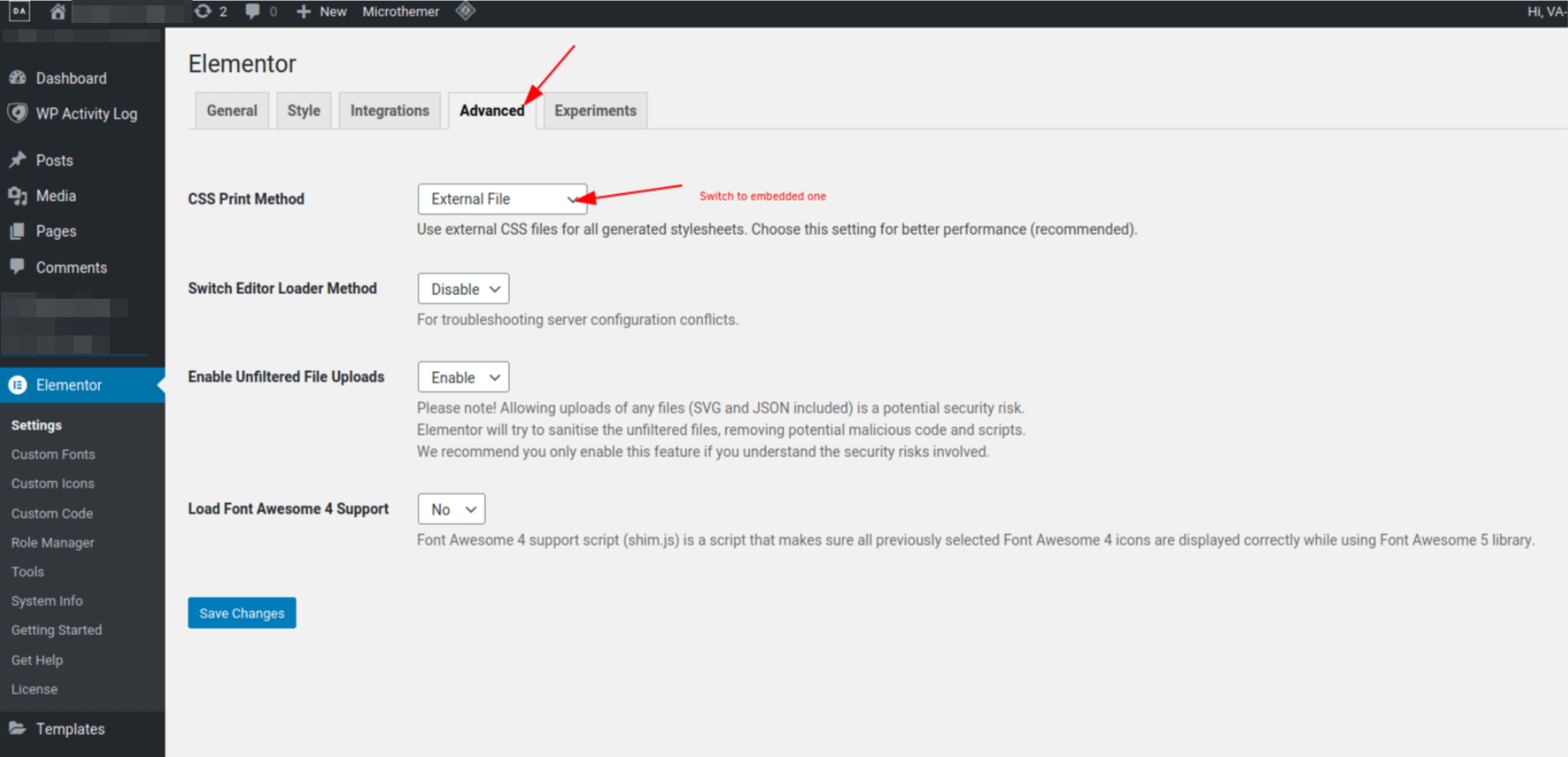This screenshot has height=757, width=1568.
Task: Click the DA logo icon
Action: [19, 11]
